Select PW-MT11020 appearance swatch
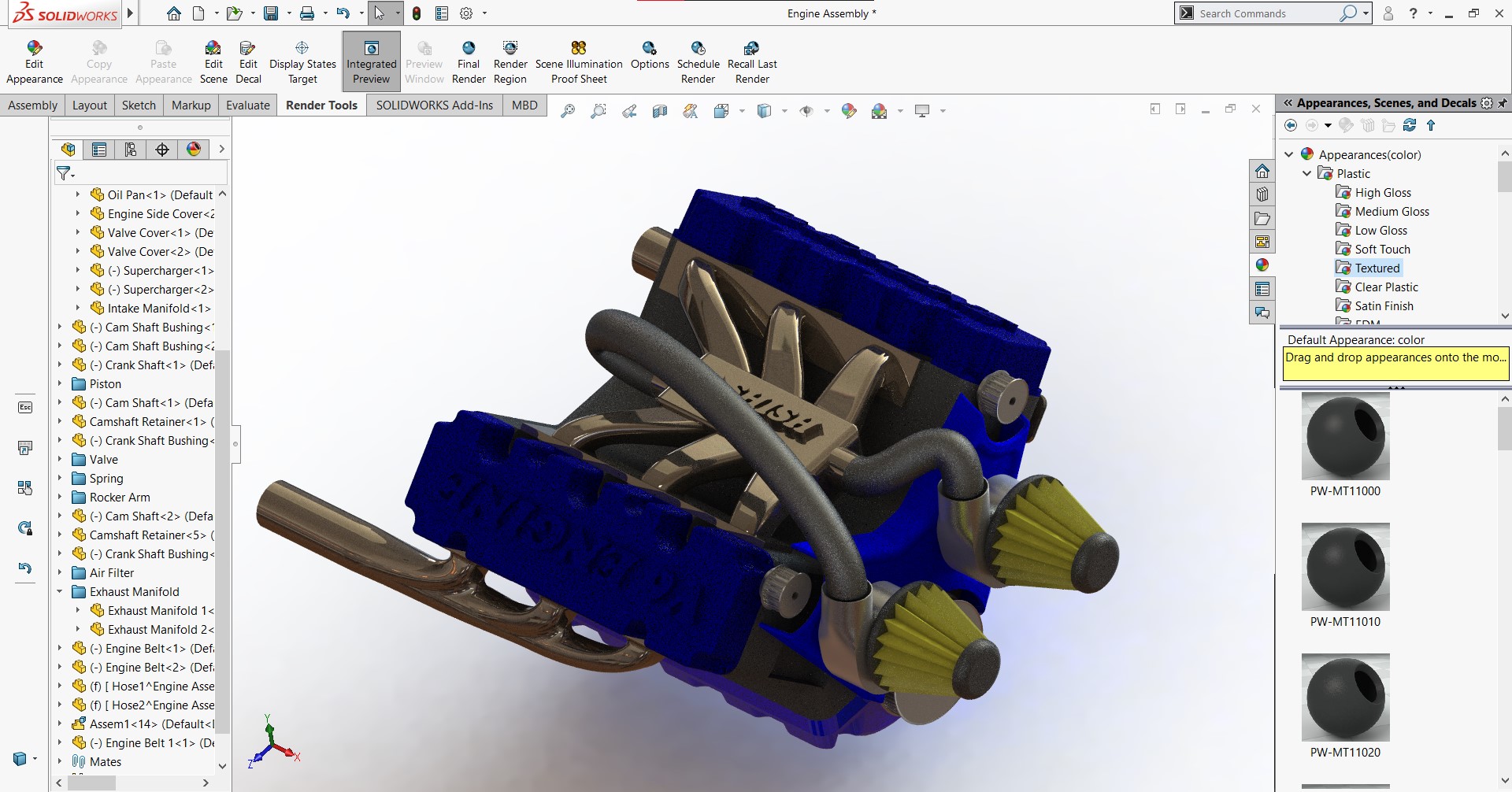The height and width of the screenshot is (792, 1512). 1345,698
